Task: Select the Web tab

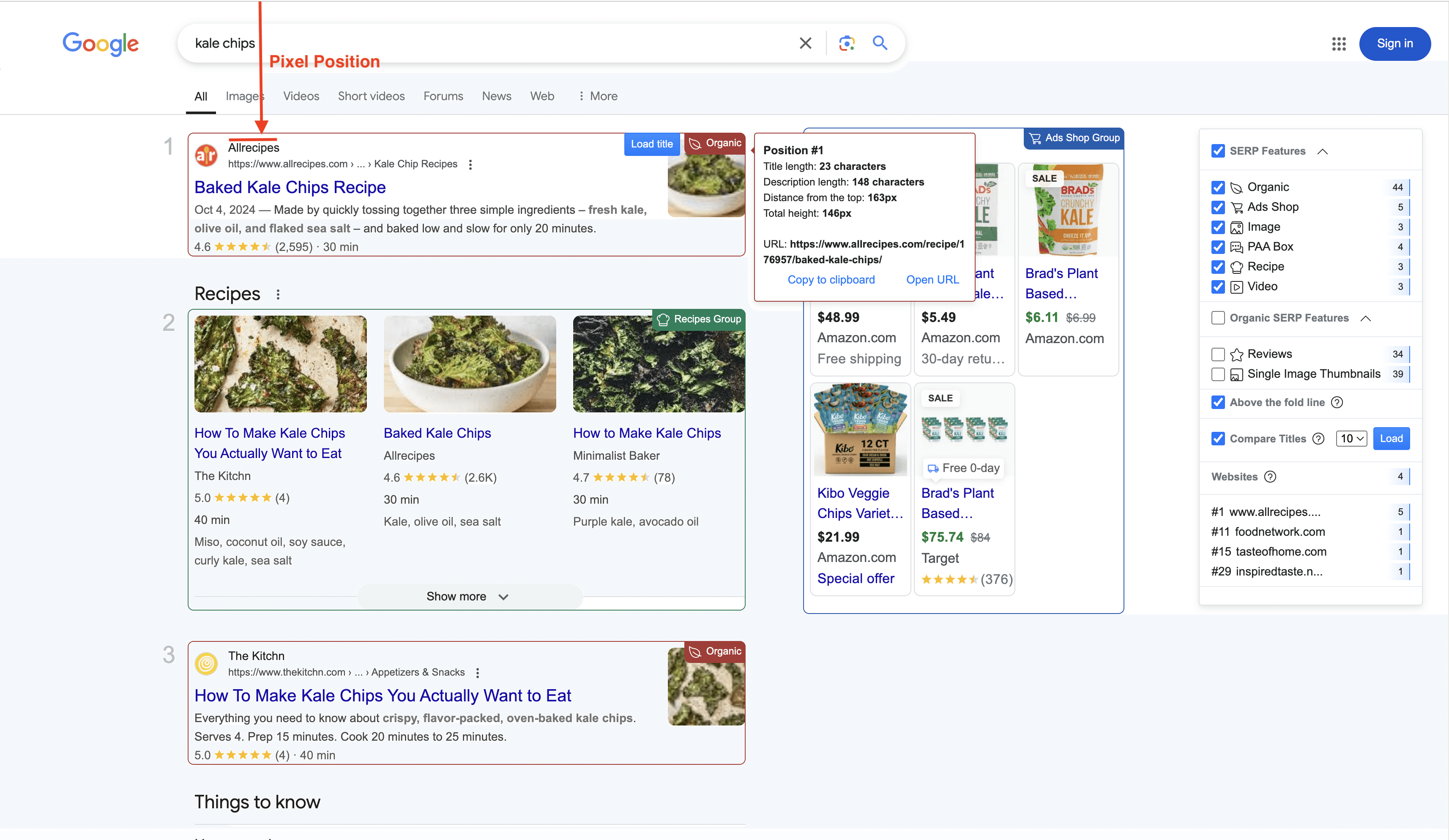Action: click(542, 96)
